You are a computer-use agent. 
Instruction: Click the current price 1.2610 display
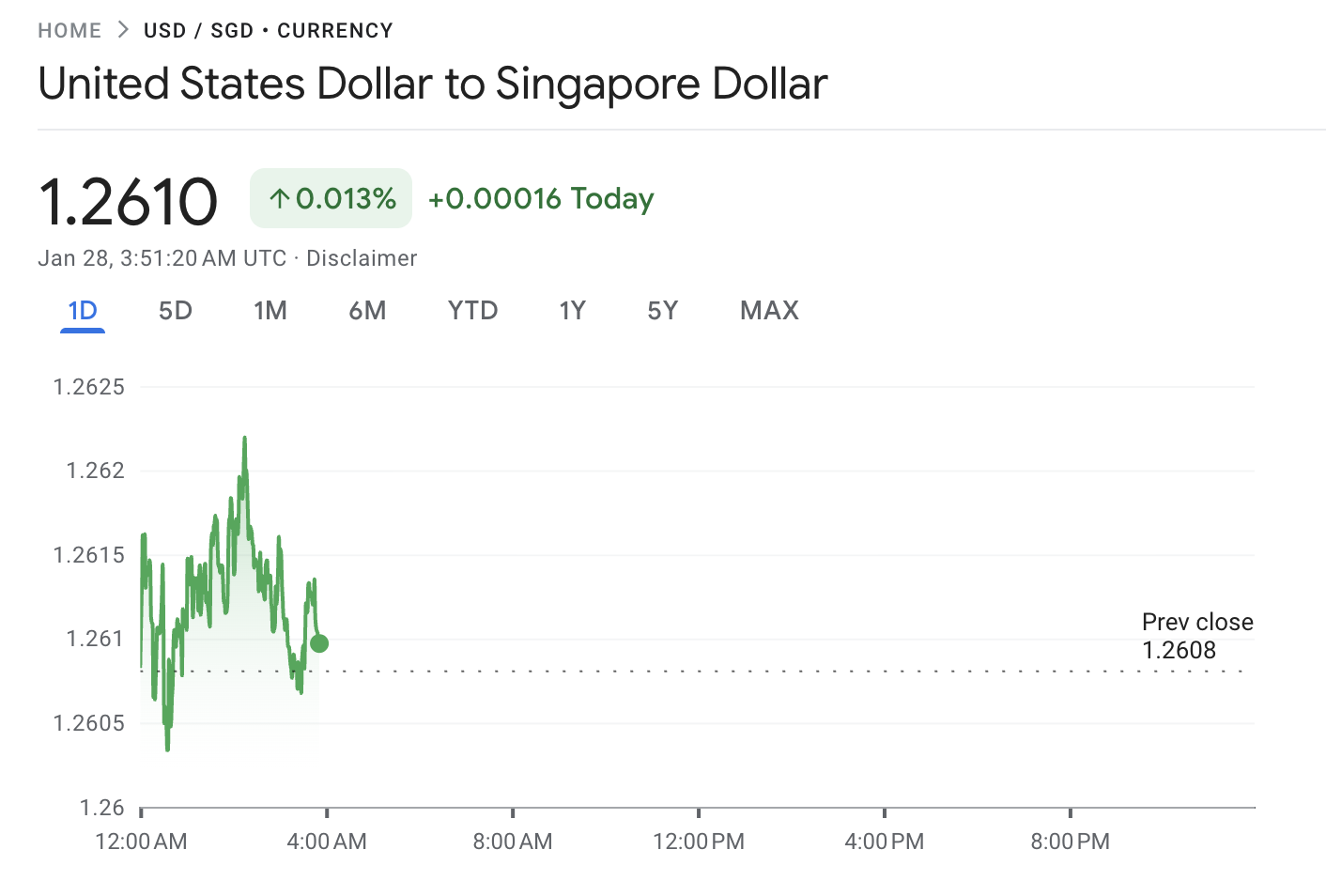click(x=128, y=198)
